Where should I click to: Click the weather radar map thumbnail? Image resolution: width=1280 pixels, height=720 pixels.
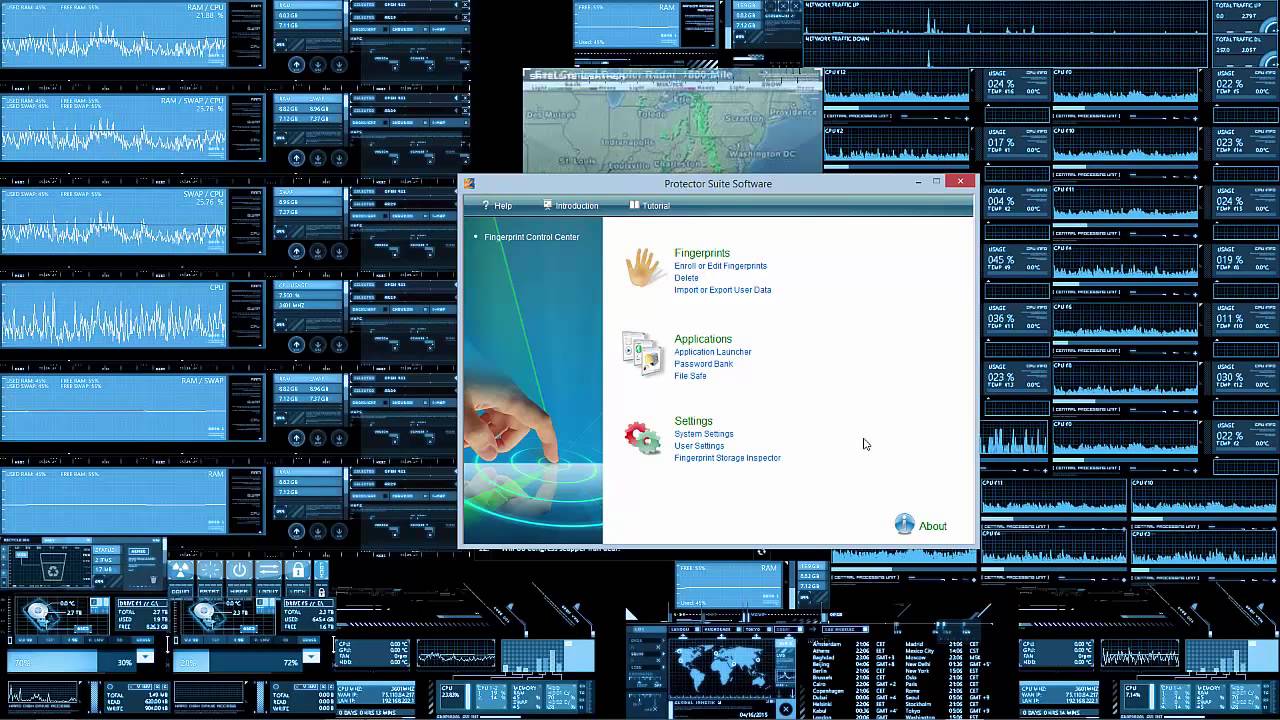click(672, 120)
